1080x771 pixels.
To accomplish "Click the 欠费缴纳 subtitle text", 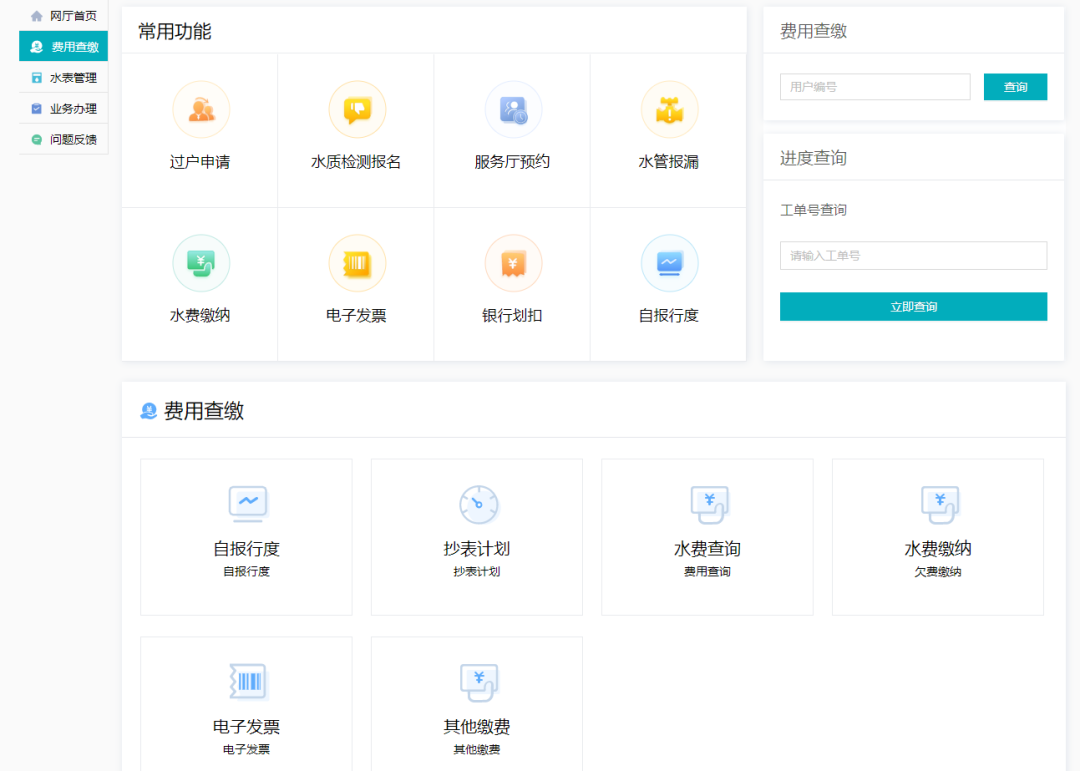I will pos(937,572).
